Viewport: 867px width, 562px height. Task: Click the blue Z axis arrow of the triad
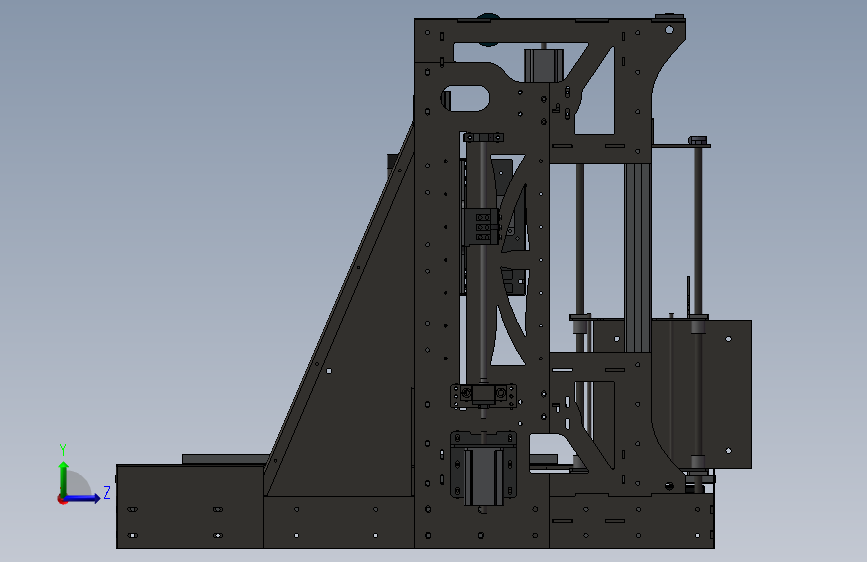point(83,498)
